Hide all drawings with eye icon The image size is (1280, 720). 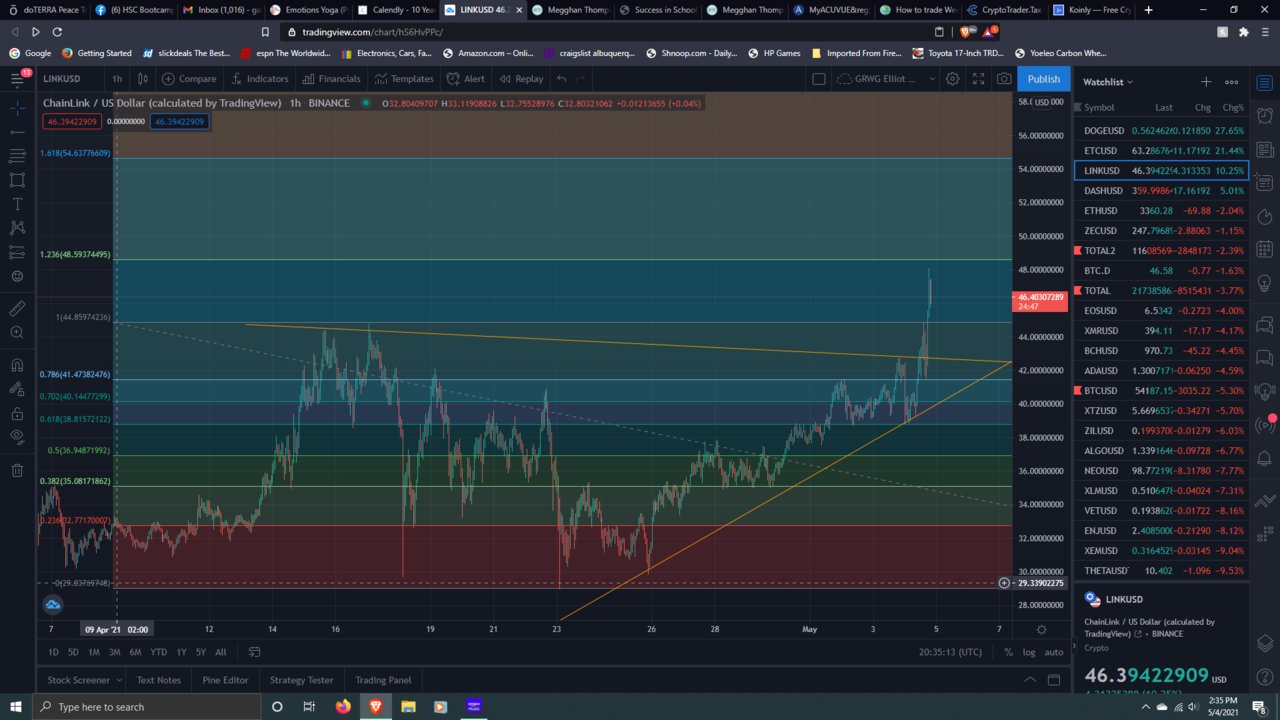point(17,437)
